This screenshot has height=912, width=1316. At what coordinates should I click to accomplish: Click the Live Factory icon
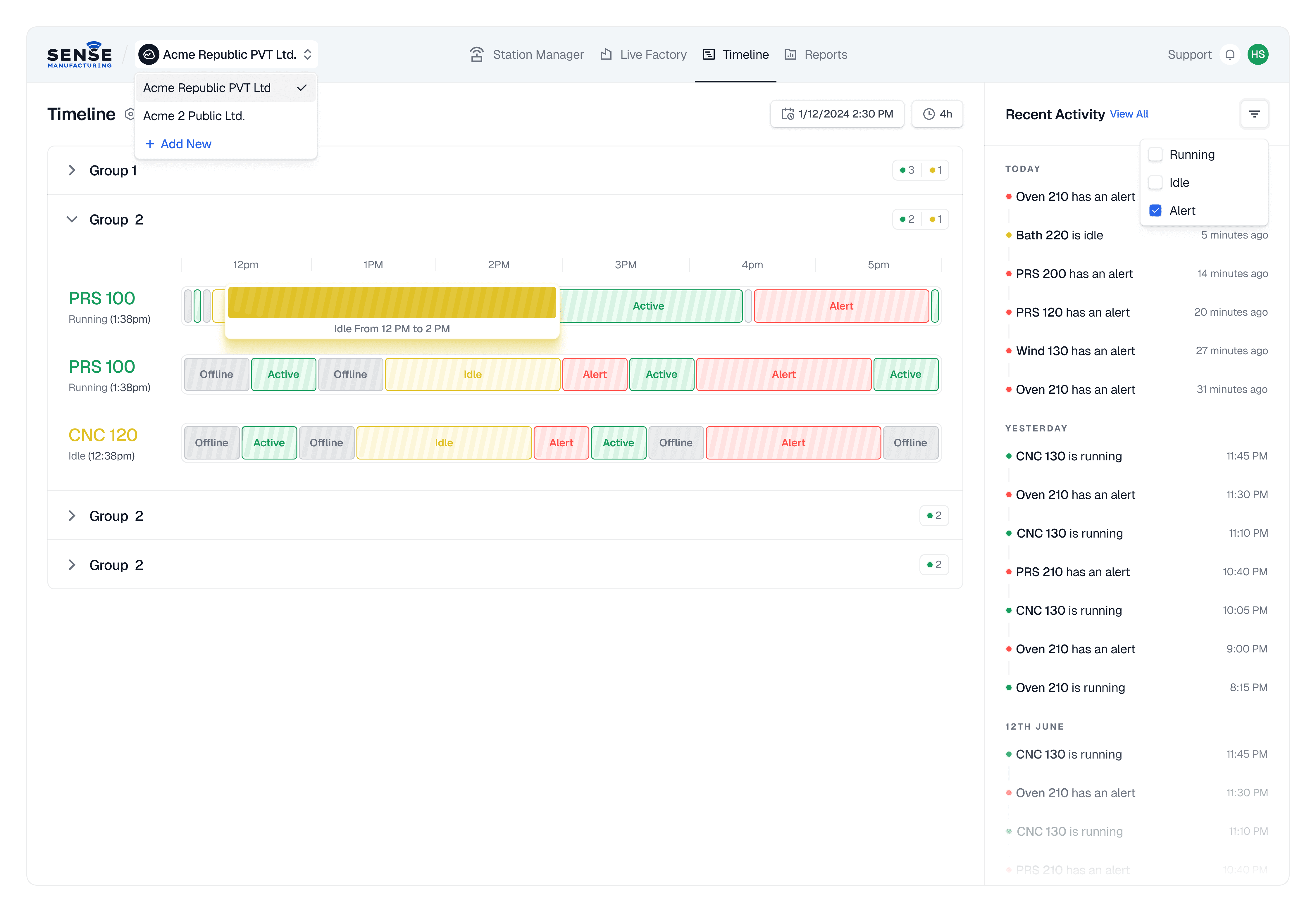606,55
